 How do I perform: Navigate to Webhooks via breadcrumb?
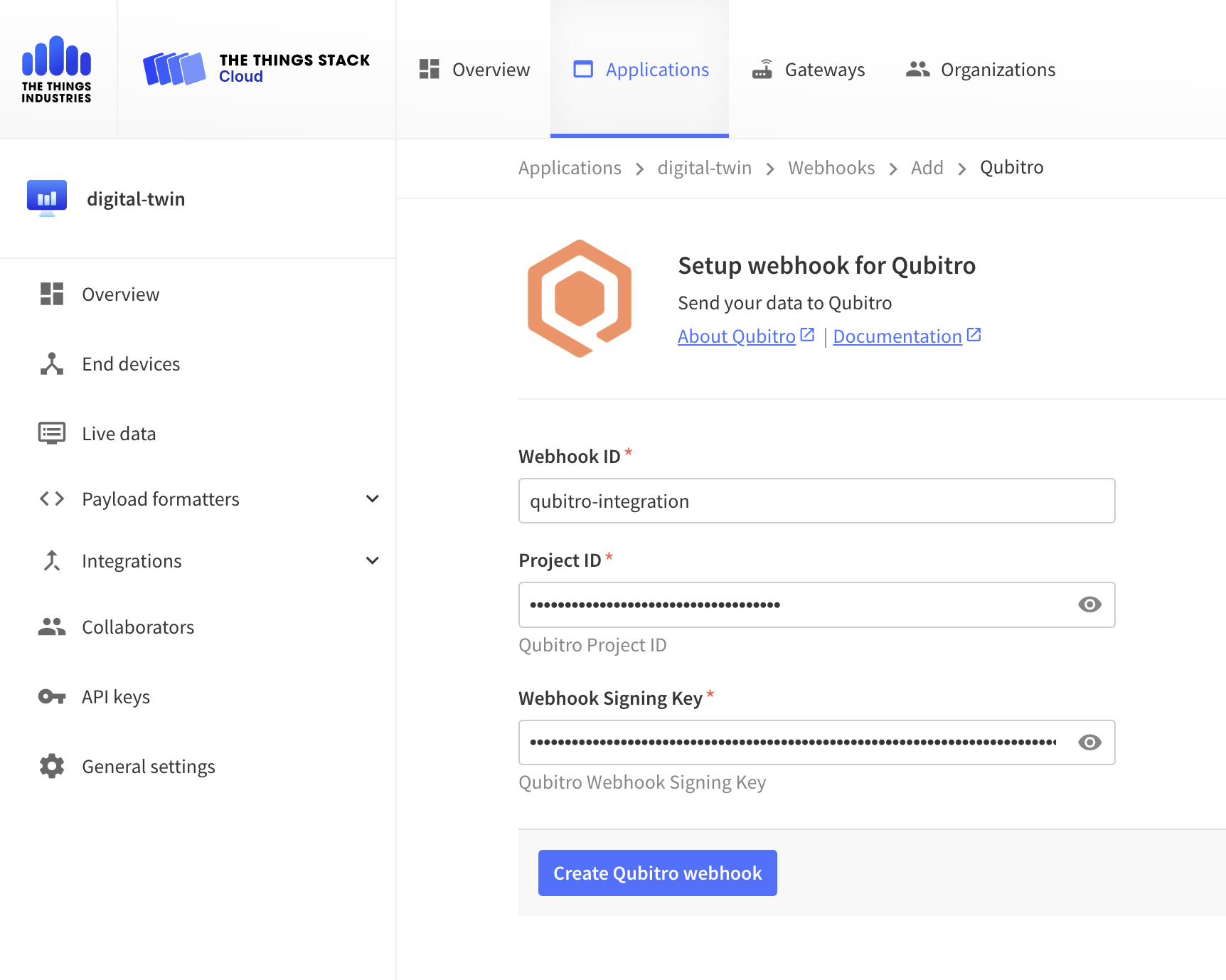click(x=831, y=167)
